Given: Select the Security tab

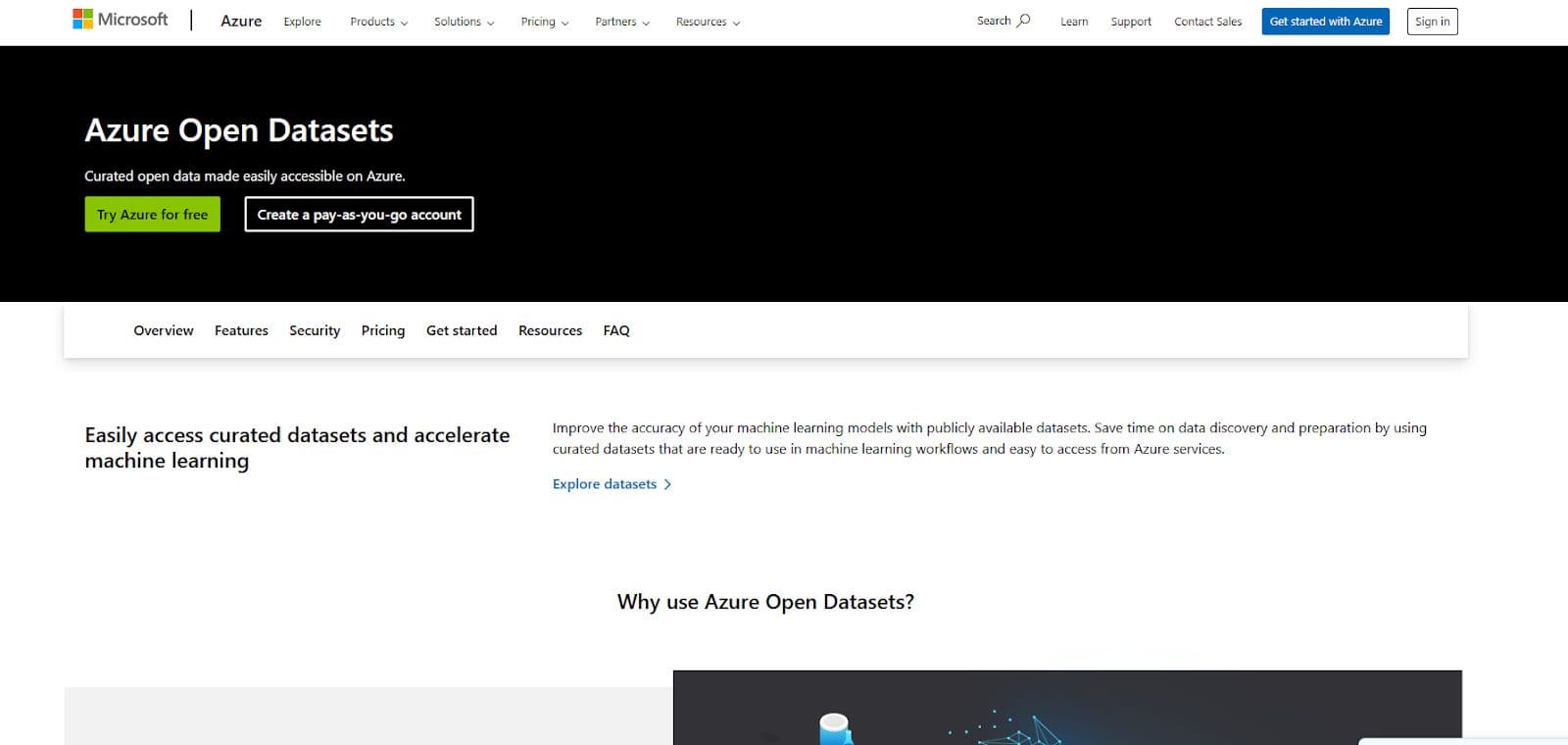Looking at the screenshot, I should pos(315,330).
